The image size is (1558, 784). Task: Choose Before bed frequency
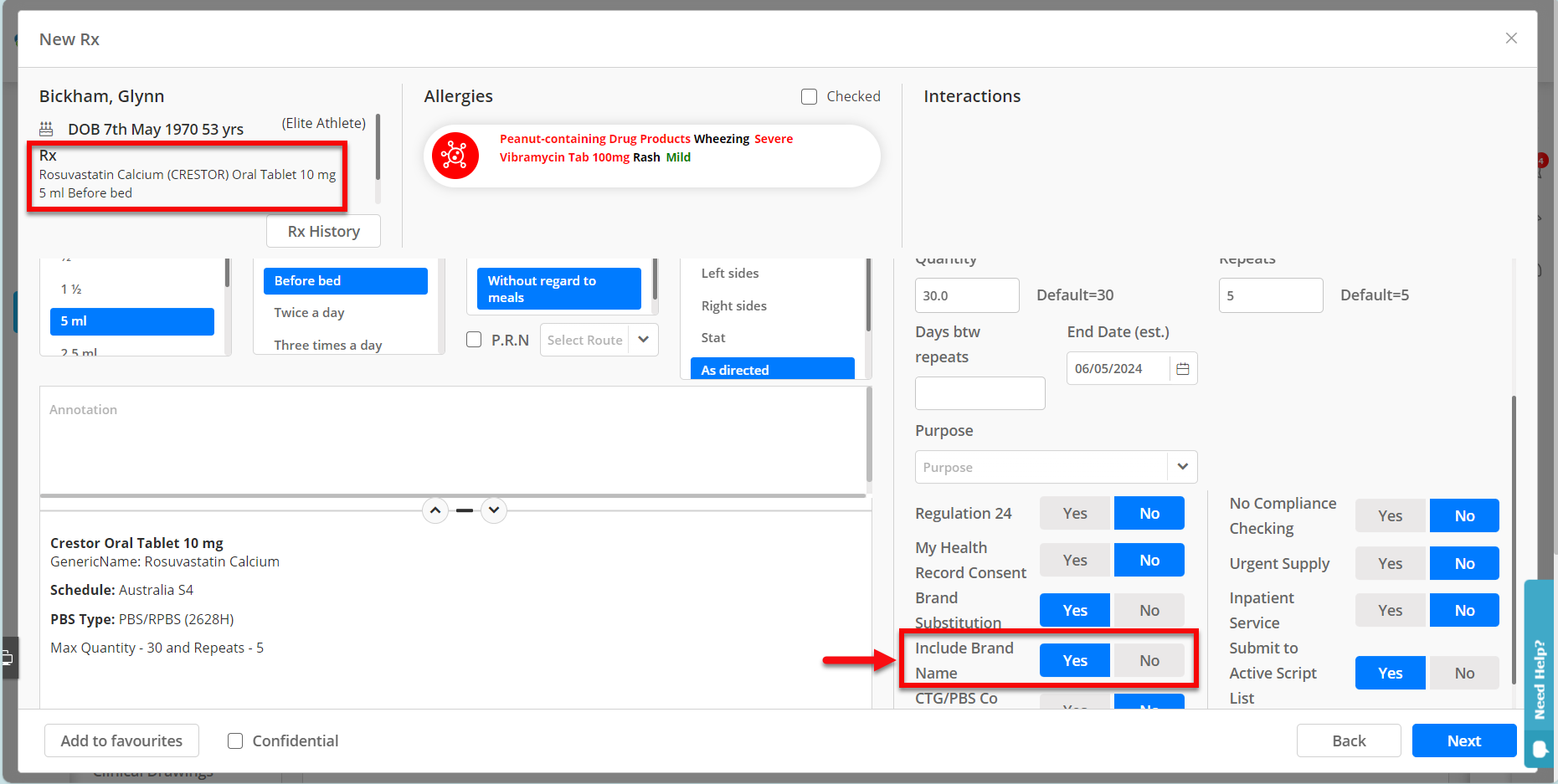(x=346, y=281)
